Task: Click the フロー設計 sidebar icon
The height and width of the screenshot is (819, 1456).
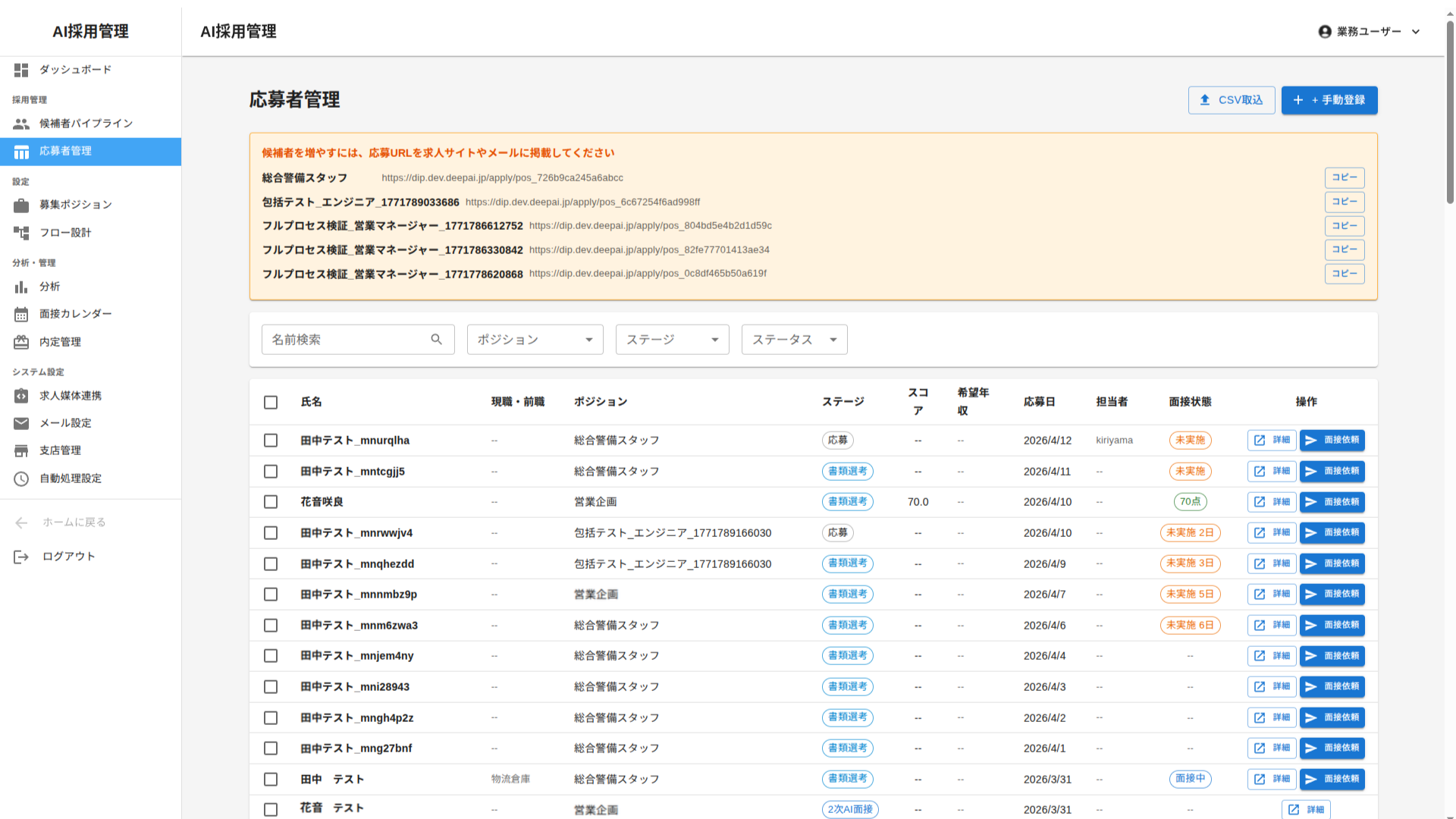Action: (x=22, y=233)
